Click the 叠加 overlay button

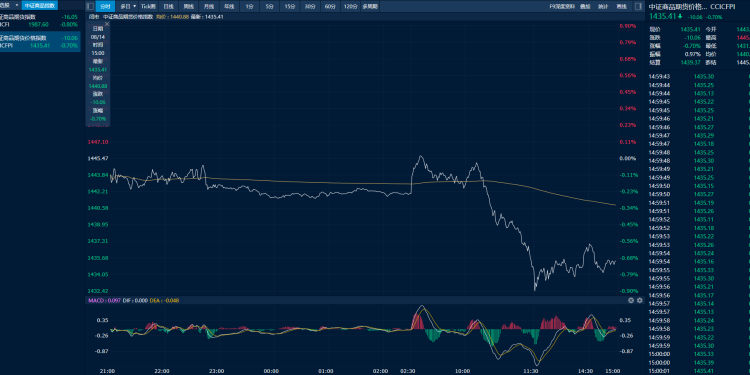click(x=585, y=6)
